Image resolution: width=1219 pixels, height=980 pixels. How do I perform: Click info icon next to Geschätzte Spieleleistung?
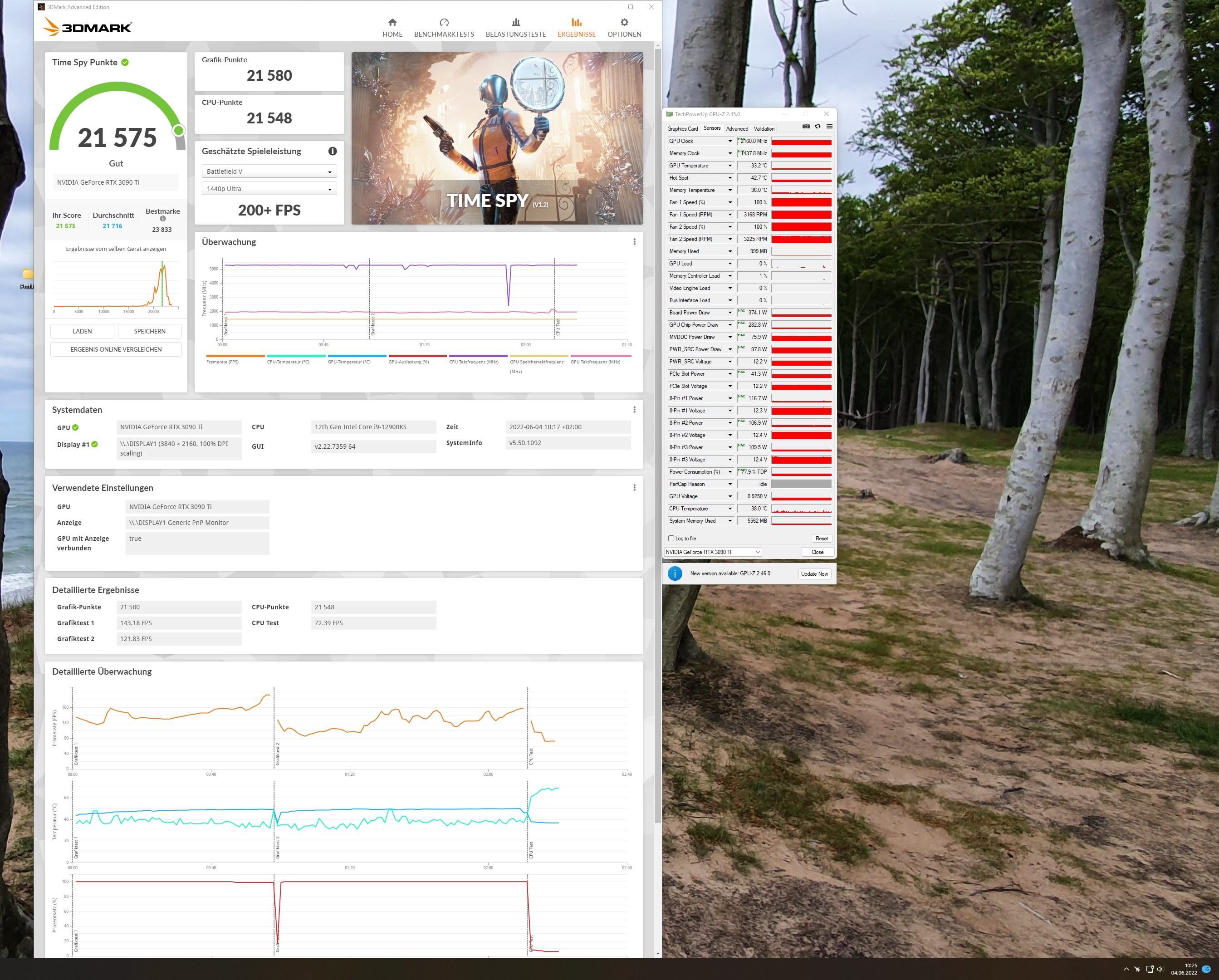333,151
